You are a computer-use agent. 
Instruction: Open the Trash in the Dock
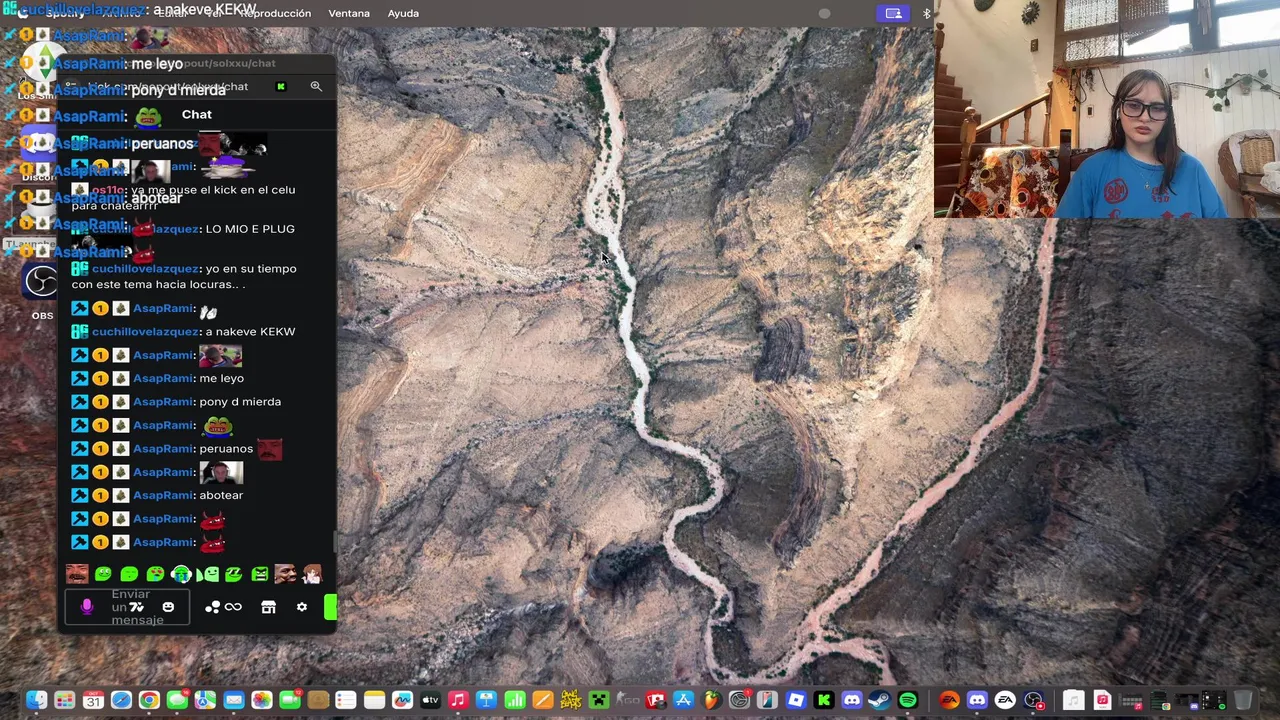pyautogui.click(x=1243, y=700)
